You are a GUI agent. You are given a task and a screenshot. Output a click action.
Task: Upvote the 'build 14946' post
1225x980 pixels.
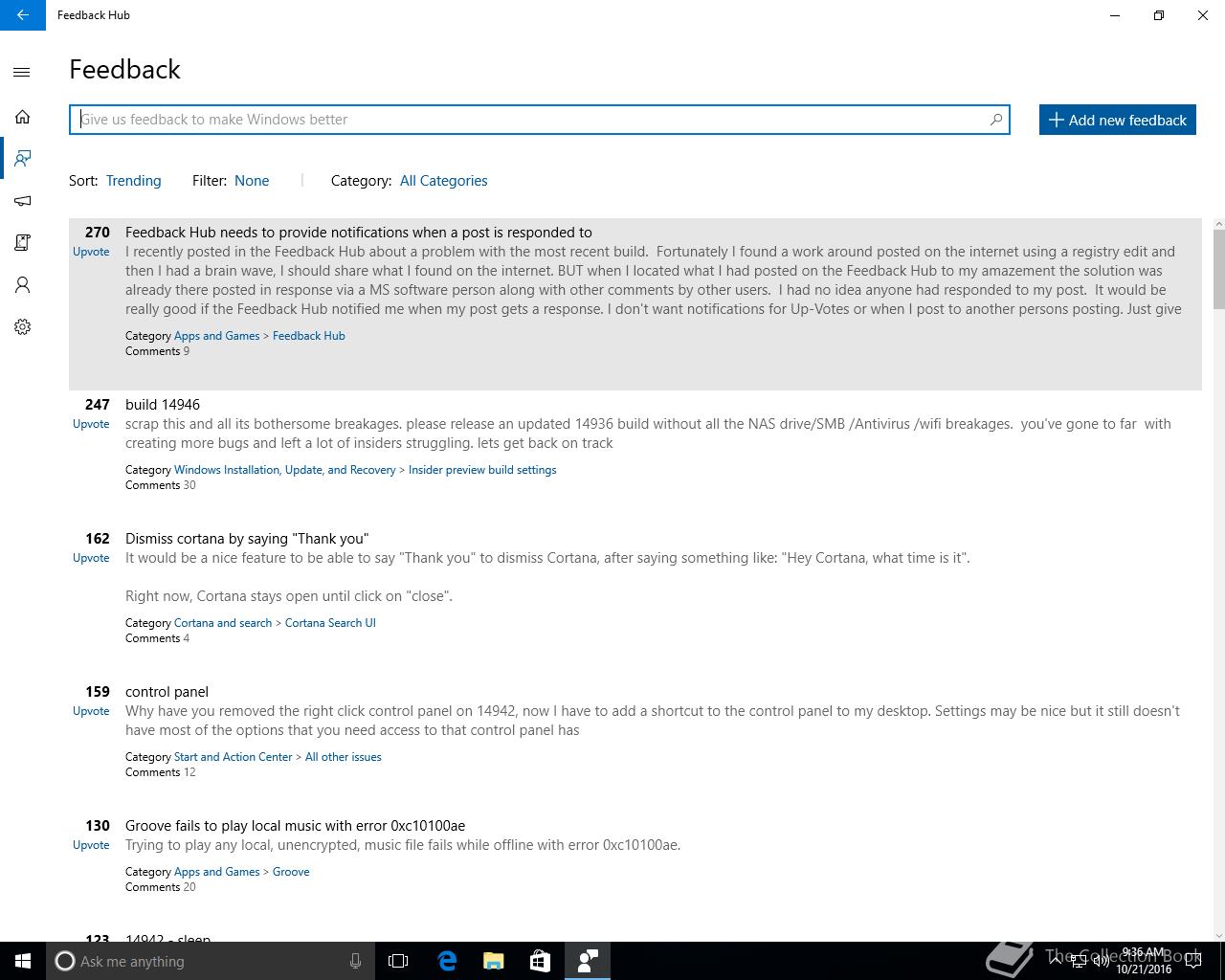pyautogui.click(x=91, y=424)
